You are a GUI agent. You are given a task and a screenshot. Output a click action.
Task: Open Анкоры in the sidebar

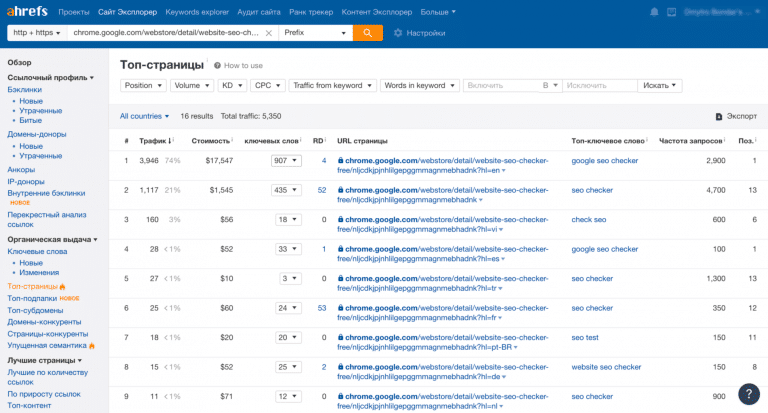point(21,170)
